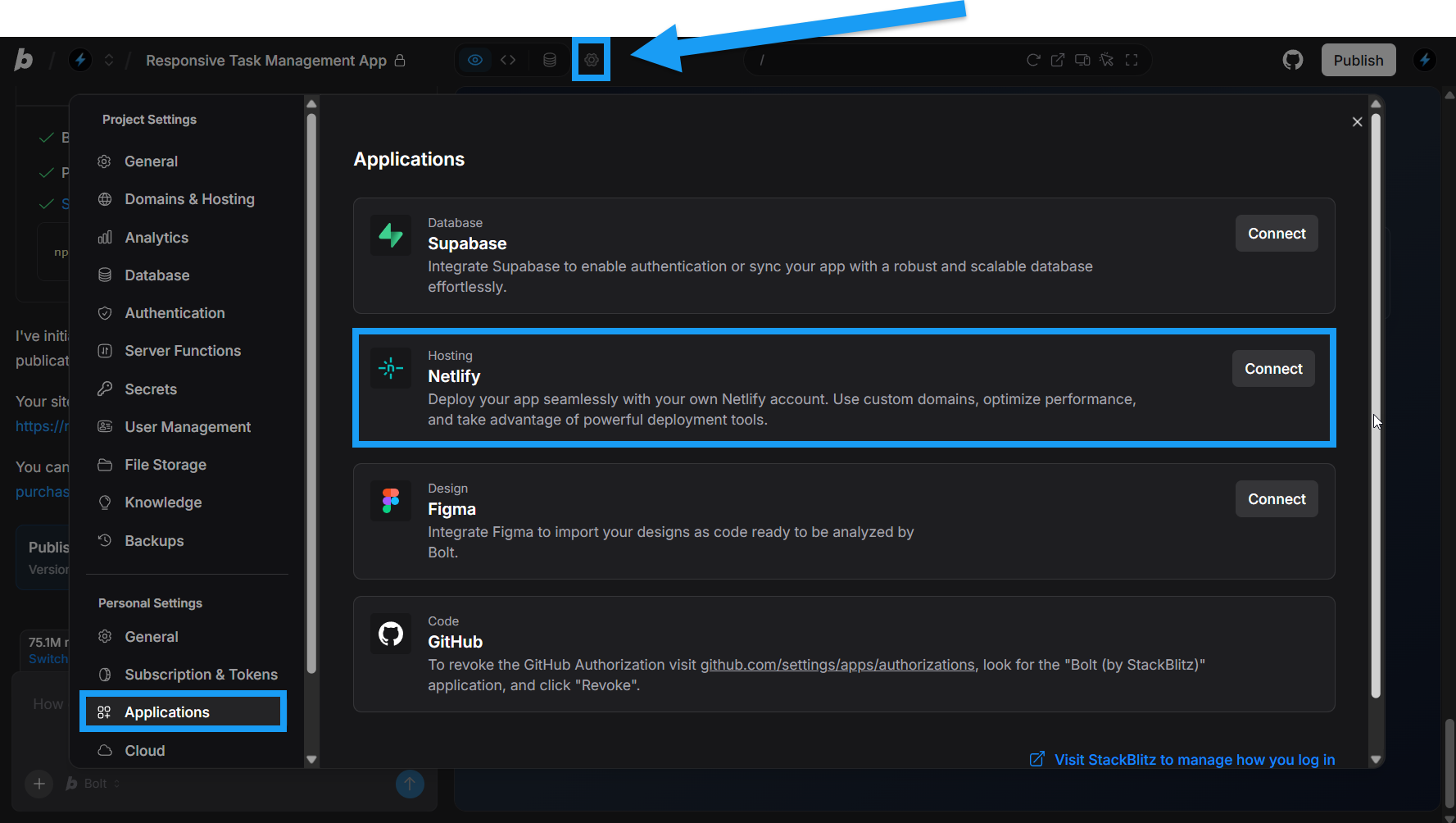Click the Responsive Task Management App title
The width and height of the screenshot is (1456, 823).
266,60
